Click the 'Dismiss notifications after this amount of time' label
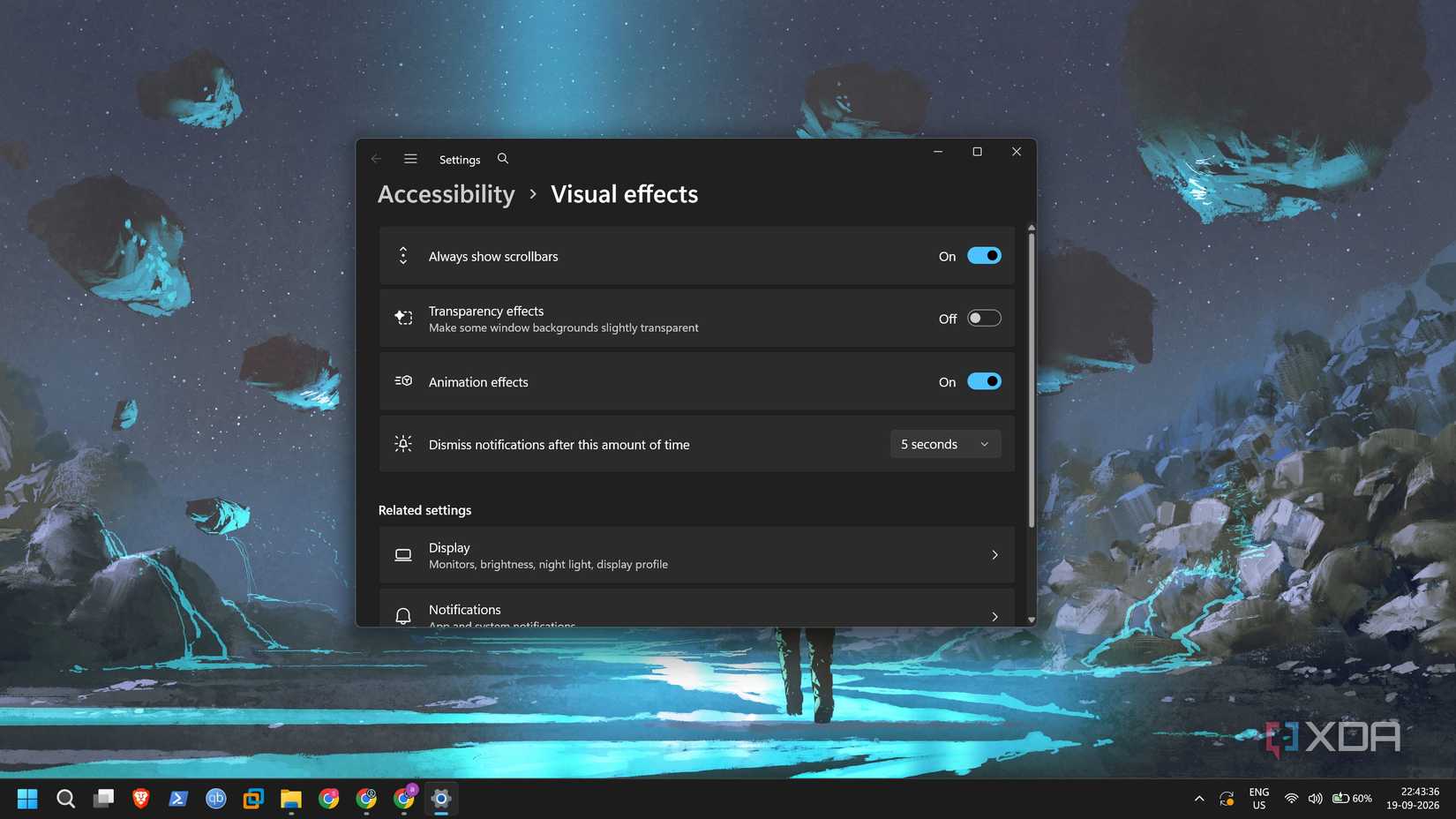 point(559,445)
